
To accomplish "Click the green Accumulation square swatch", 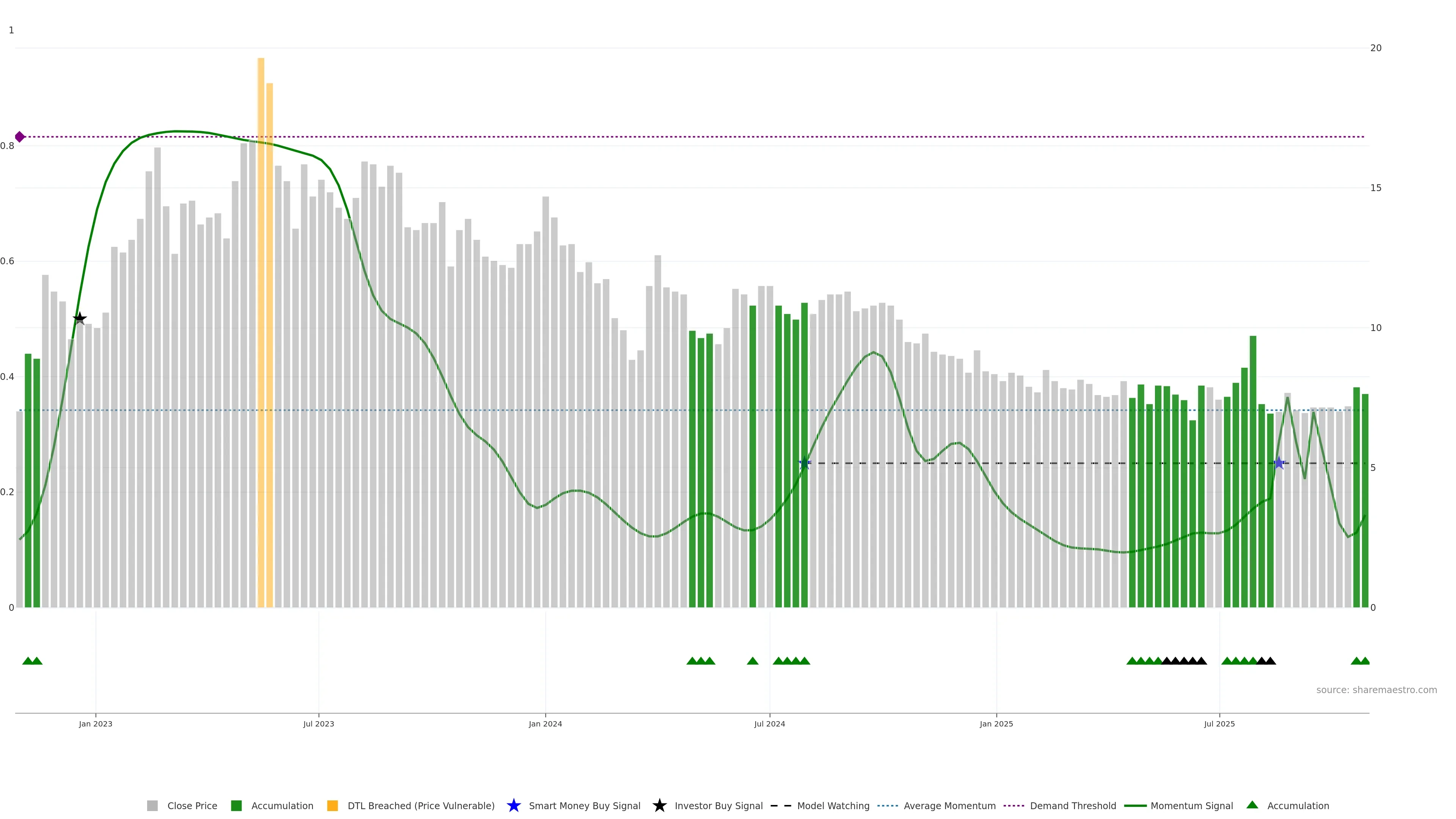I will click(236, 805).
